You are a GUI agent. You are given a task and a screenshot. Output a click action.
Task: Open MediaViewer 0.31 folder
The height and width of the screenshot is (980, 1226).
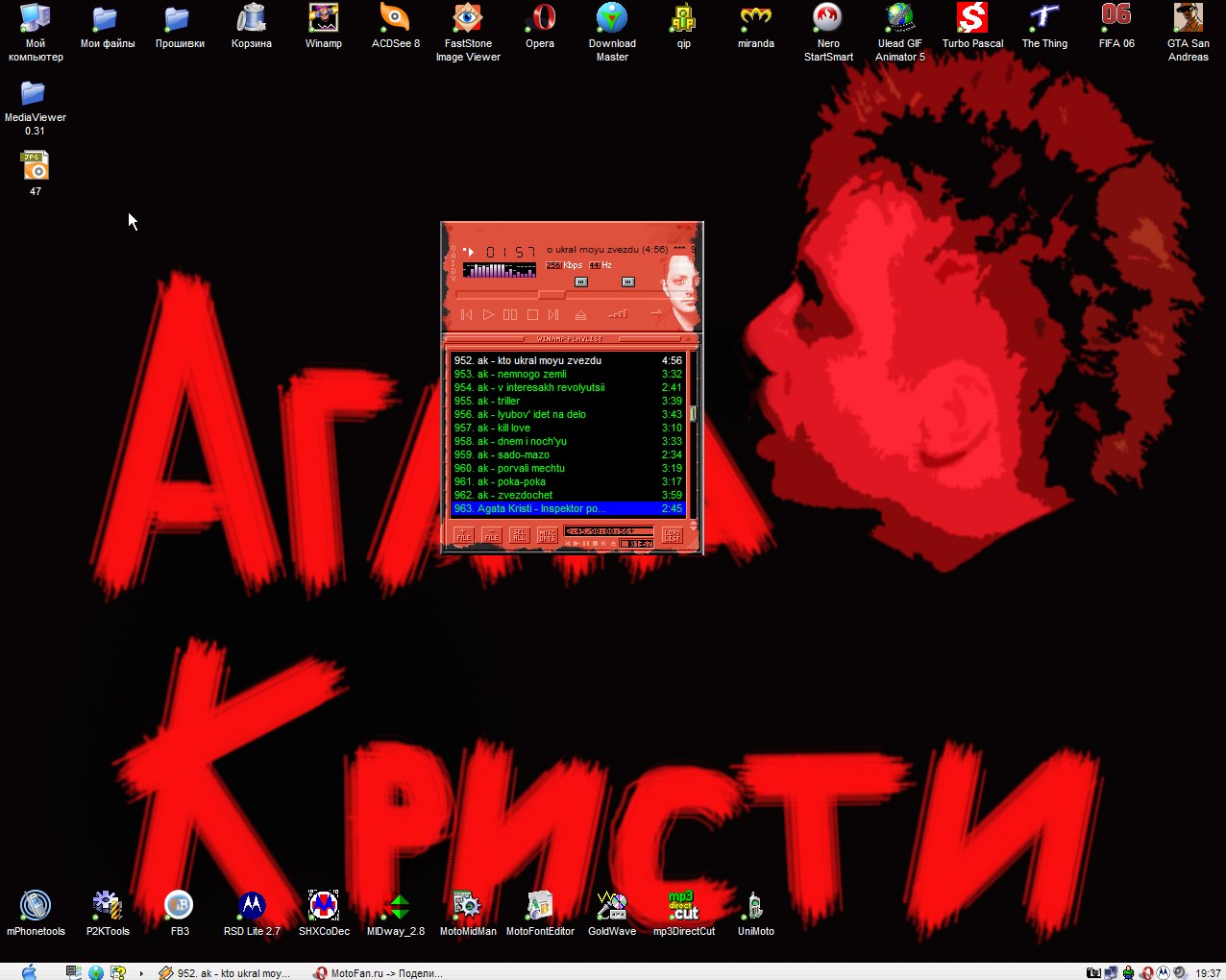[x=36, y=107]
